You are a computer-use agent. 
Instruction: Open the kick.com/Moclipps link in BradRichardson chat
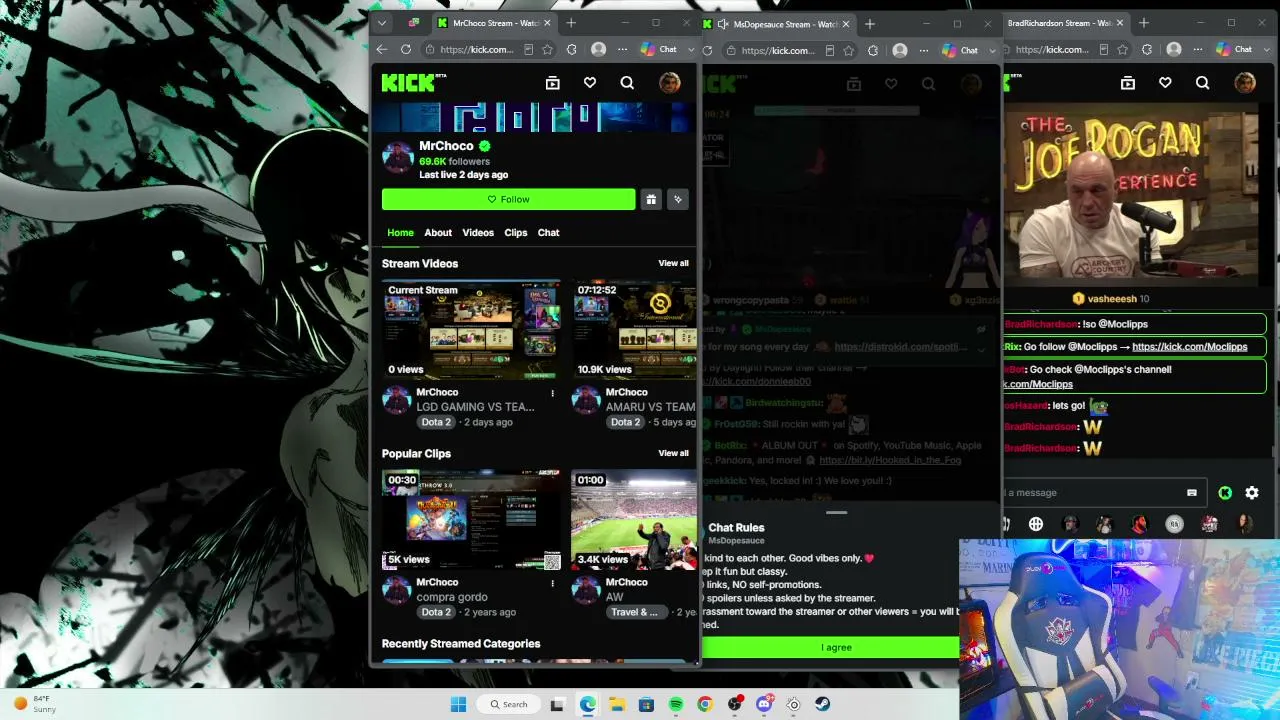coord(1190,347)
